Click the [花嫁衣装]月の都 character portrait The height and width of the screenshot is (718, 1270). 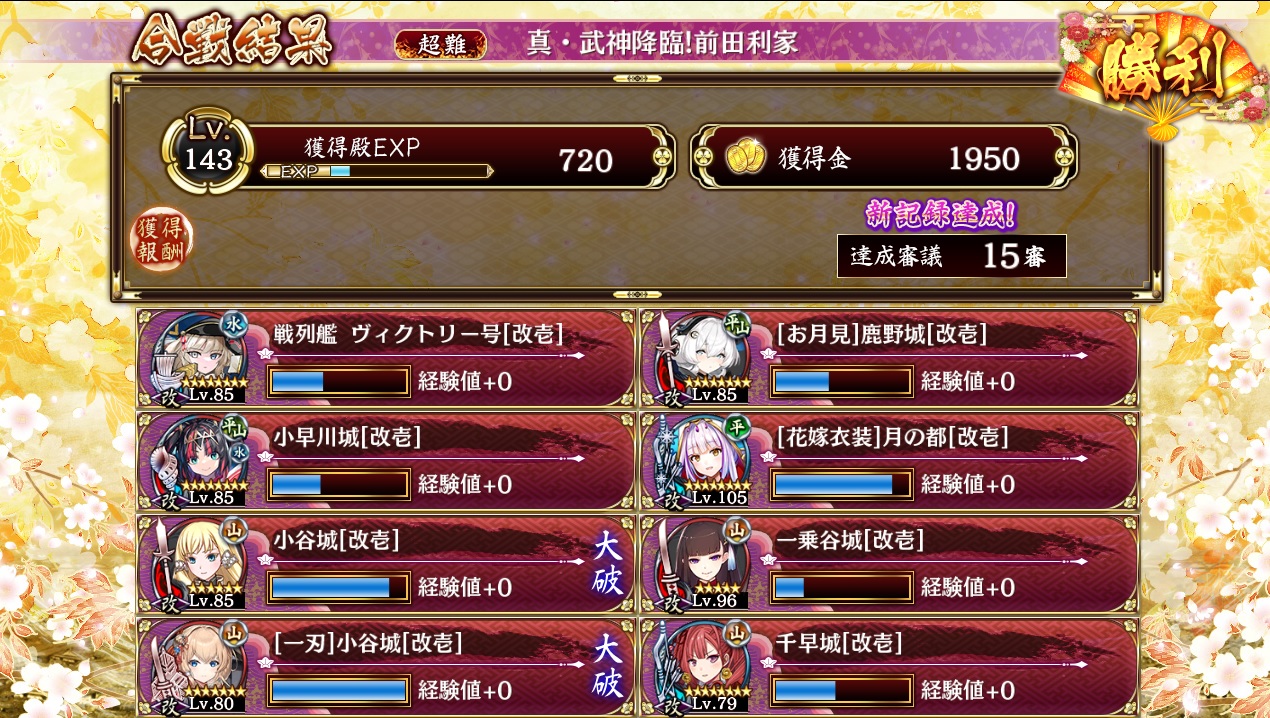[702, 461]
